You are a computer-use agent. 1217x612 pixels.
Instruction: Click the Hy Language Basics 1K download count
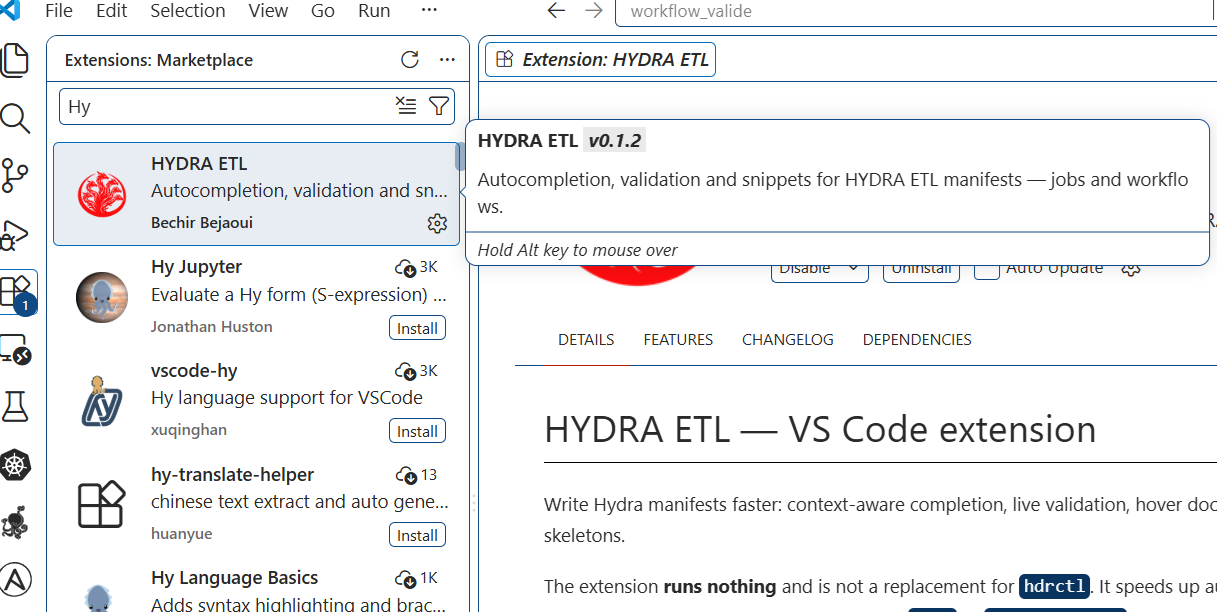417,578
